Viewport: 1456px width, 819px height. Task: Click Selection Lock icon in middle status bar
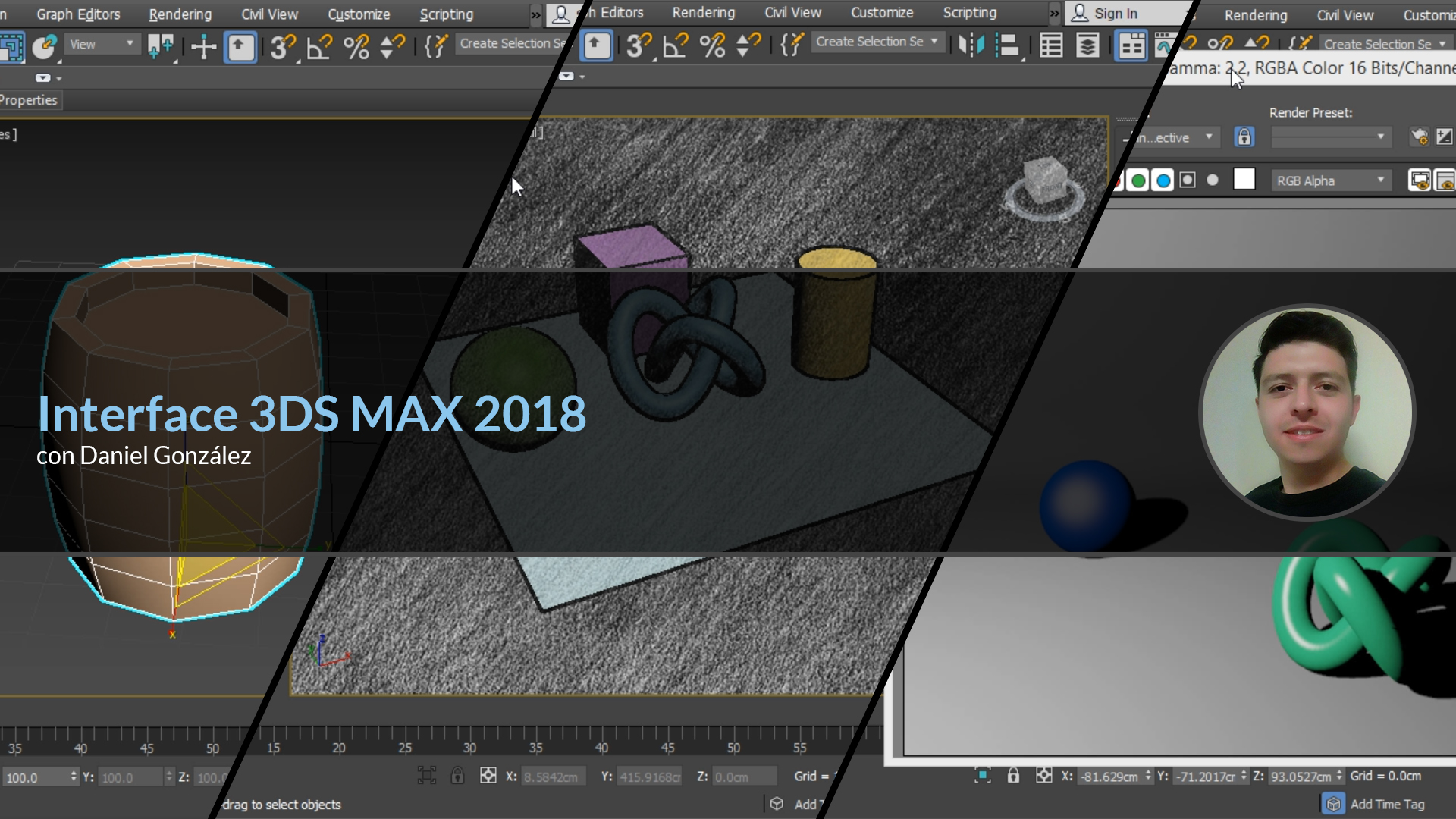click(x=457, y=776)
